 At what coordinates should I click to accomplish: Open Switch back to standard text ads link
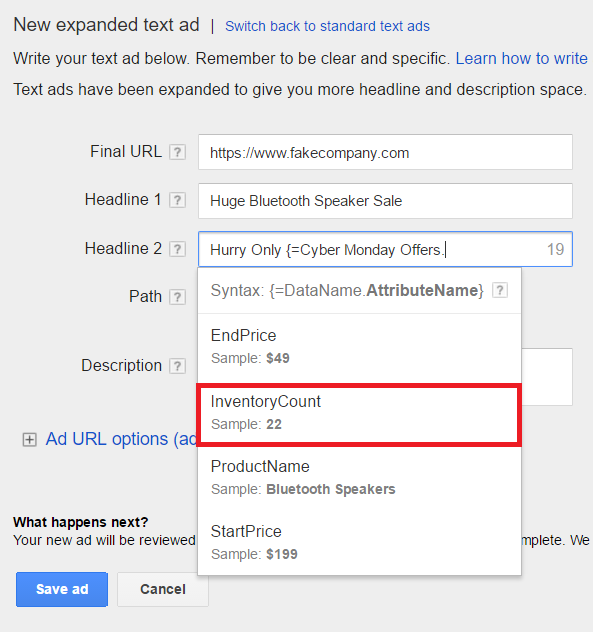327,26
